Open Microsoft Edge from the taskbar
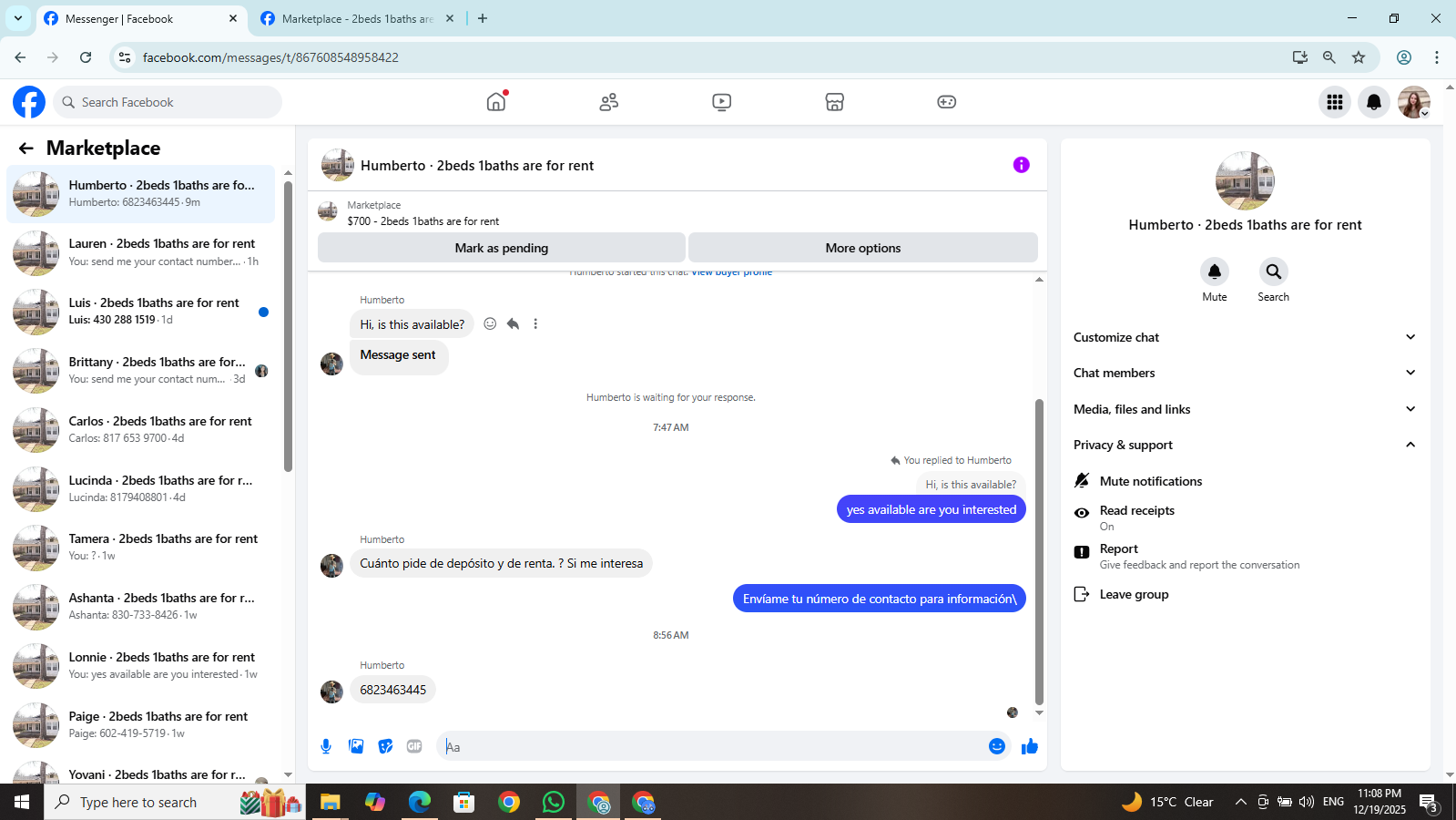The height and width of the screenshot is (820, 1456). [x=419, y=802]
